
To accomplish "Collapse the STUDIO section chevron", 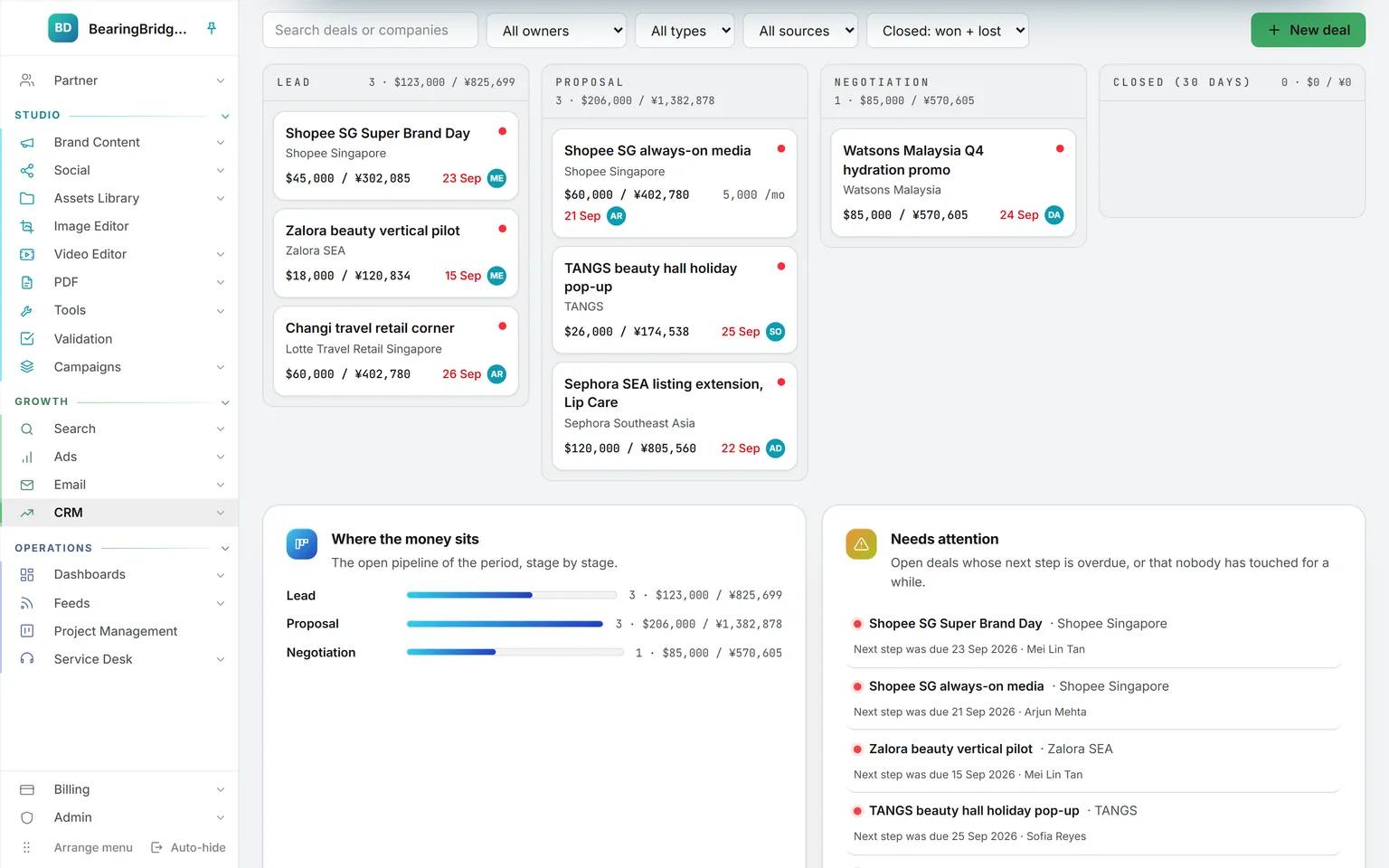I will point(225,116).
